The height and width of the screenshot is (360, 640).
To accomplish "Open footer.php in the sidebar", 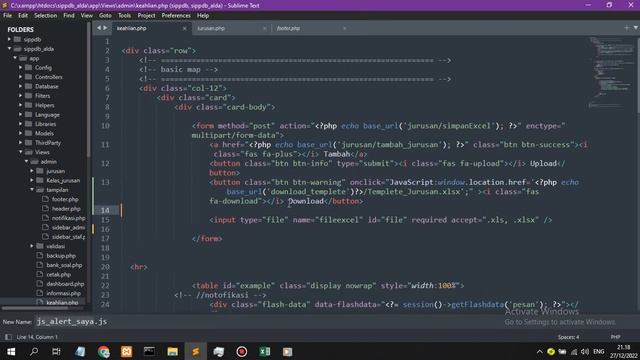I will [x=65, y=199].
